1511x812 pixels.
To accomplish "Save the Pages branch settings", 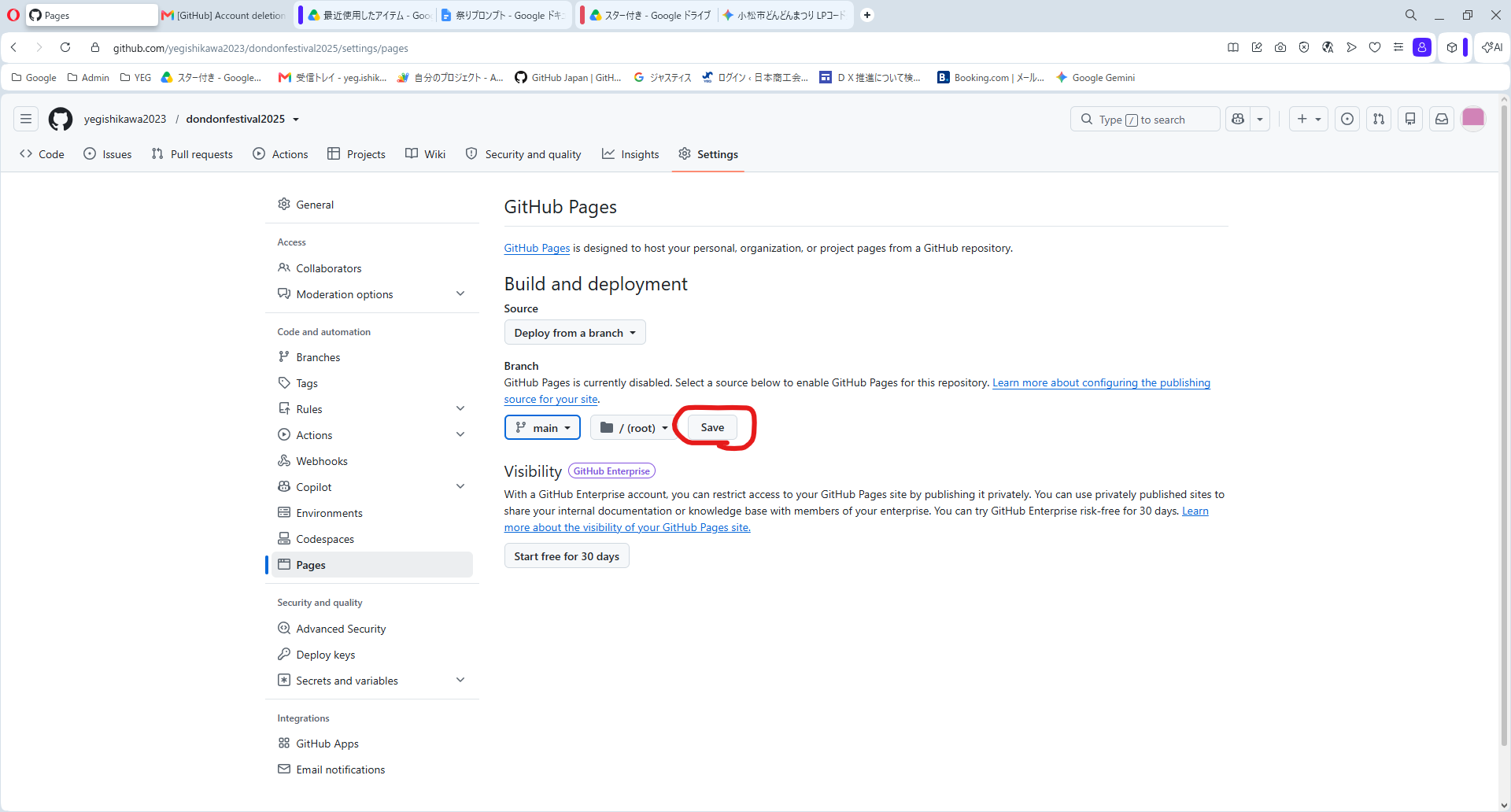I will [x=712, y=427].
